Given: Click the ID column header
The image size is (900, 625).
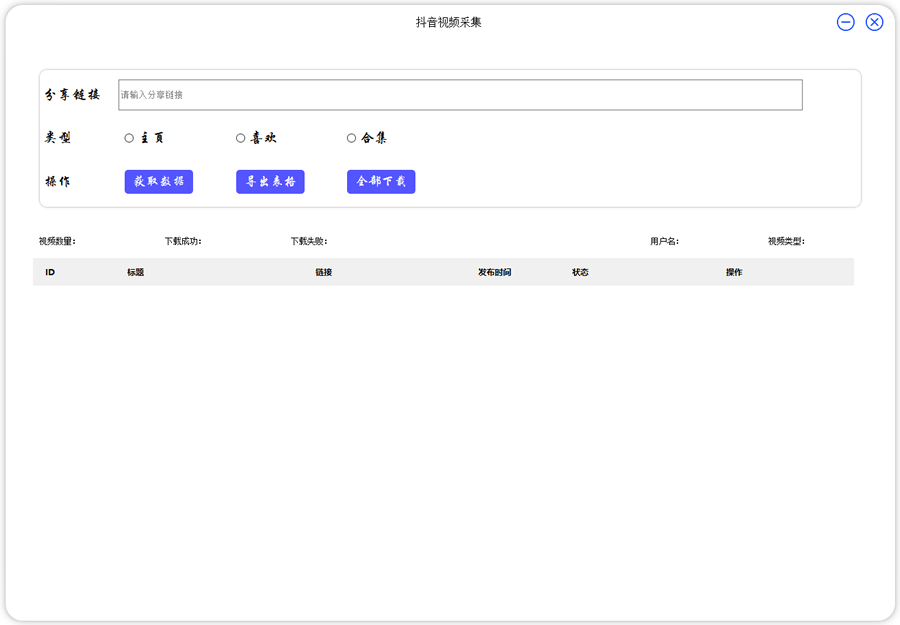Looking at the screenshot, I should point(50,272).
